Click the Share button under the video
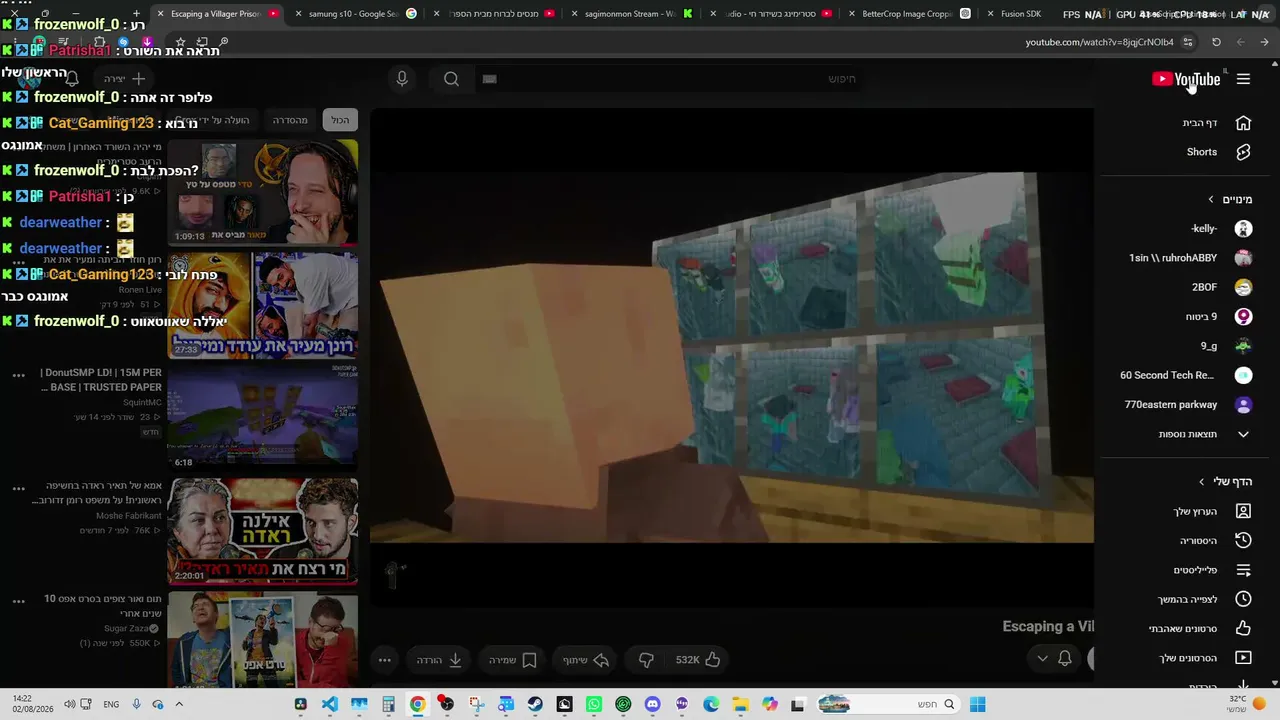The height and width of the screenshot is (720, 1280). (x=586, y=660)
